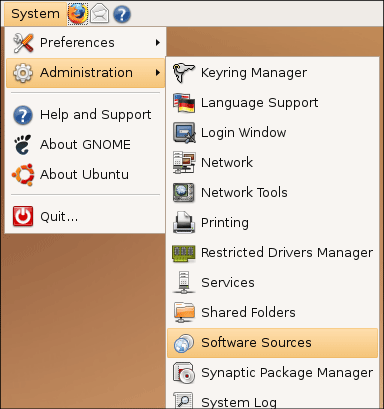Click the Network Tools globe-monitor icon
Image resolution: width=384 pixels, height=409 pixels.
[x=184, y=192]
